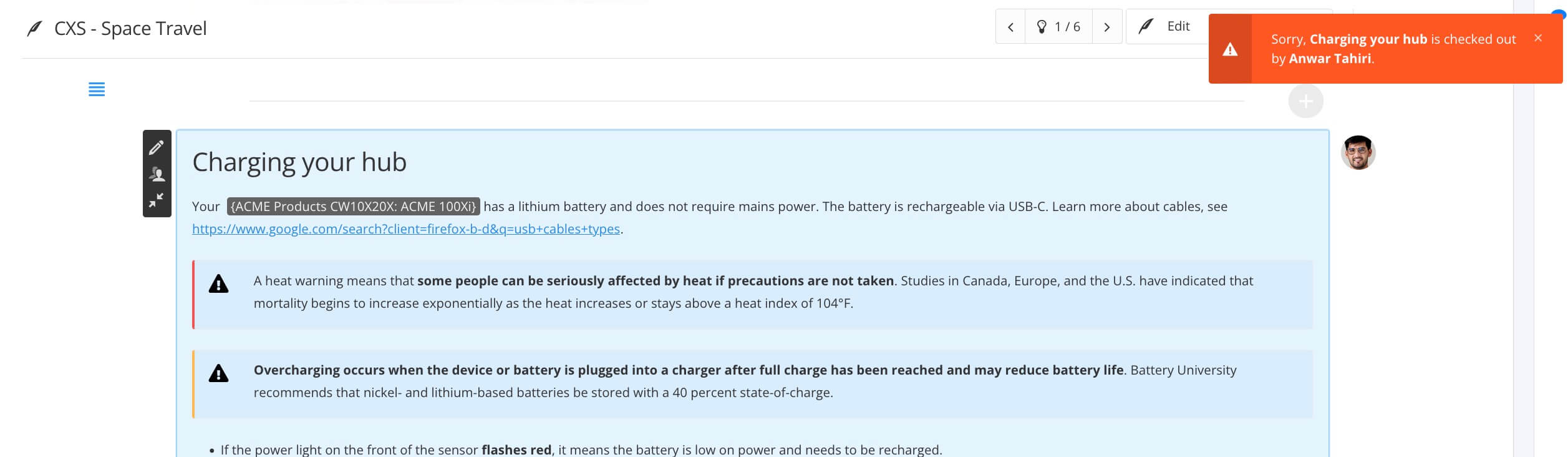Click the overcharging warning triangle icon

(x=218, y=374)
